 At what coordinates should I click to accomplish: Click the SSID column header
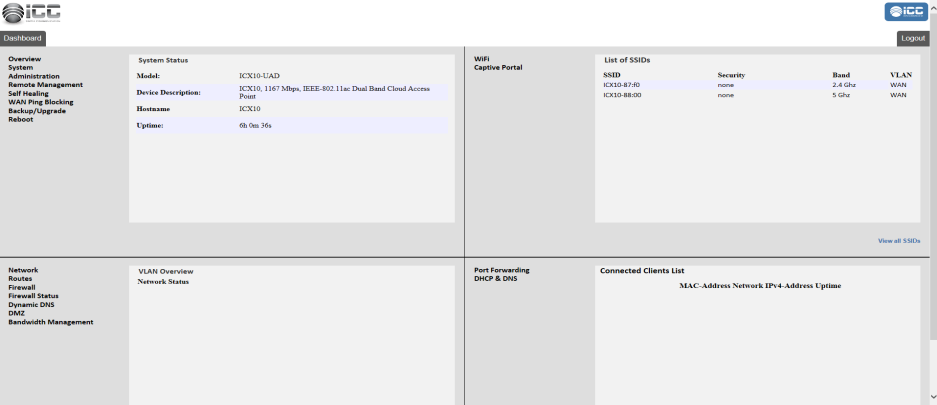click(612, 75)
